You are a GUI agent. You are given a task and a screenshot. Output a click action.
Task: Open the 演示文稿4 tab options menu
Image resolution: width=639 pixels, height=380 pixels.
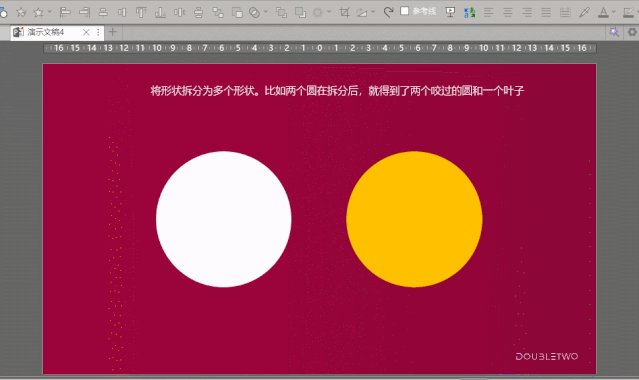tap(98, 32)
